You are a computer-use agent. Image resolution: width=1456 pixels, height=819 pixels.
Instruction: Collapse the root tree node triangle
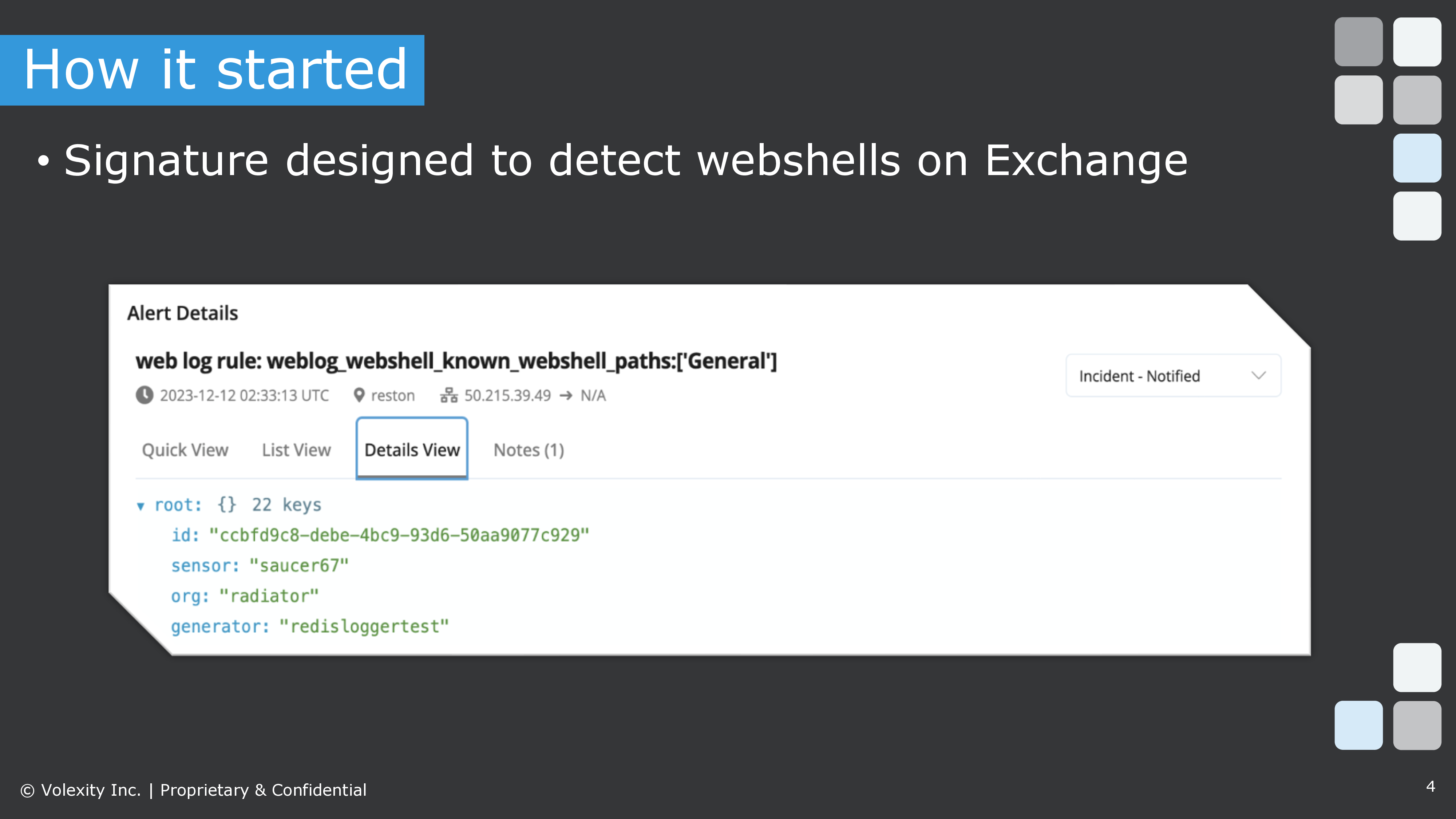(140, 506)
